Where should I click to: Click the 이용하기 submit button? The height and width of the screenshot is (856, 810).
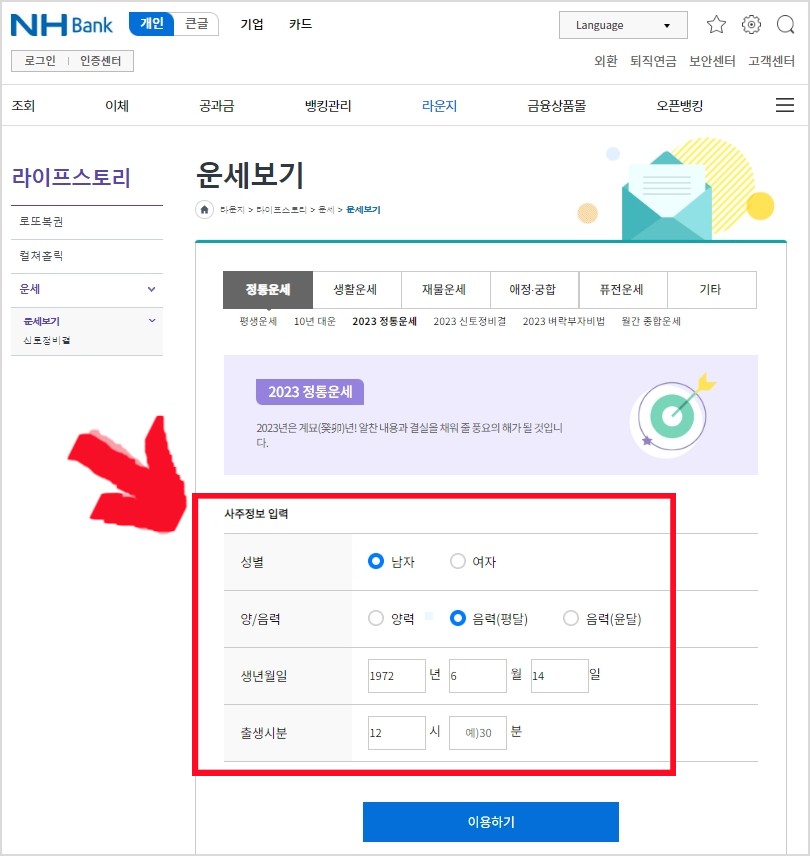(x=491, y=822)
